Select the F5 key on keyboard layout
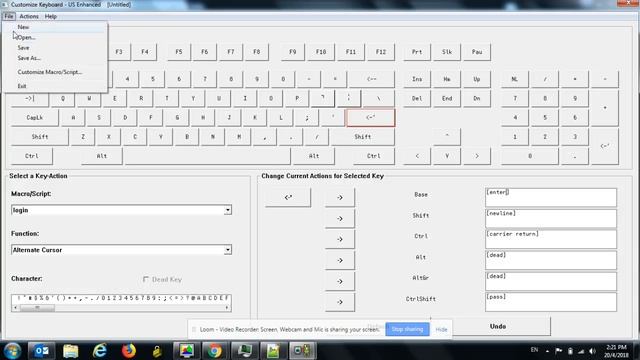 pos(179,52)
